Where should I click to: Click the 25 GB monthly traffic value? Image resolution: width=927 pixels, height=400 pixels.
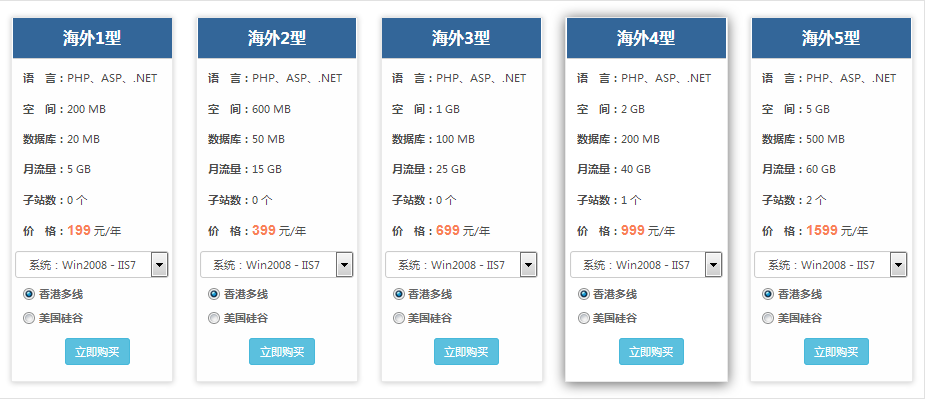(451, 170)
